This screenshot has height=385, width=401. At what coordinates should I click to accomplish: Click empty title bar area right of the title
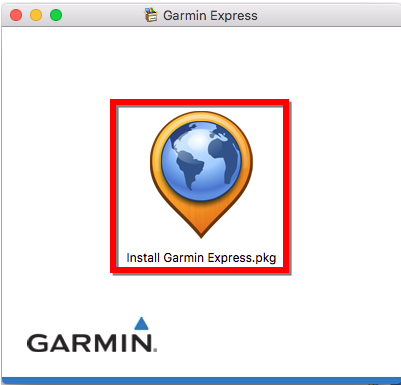[328, 15]
